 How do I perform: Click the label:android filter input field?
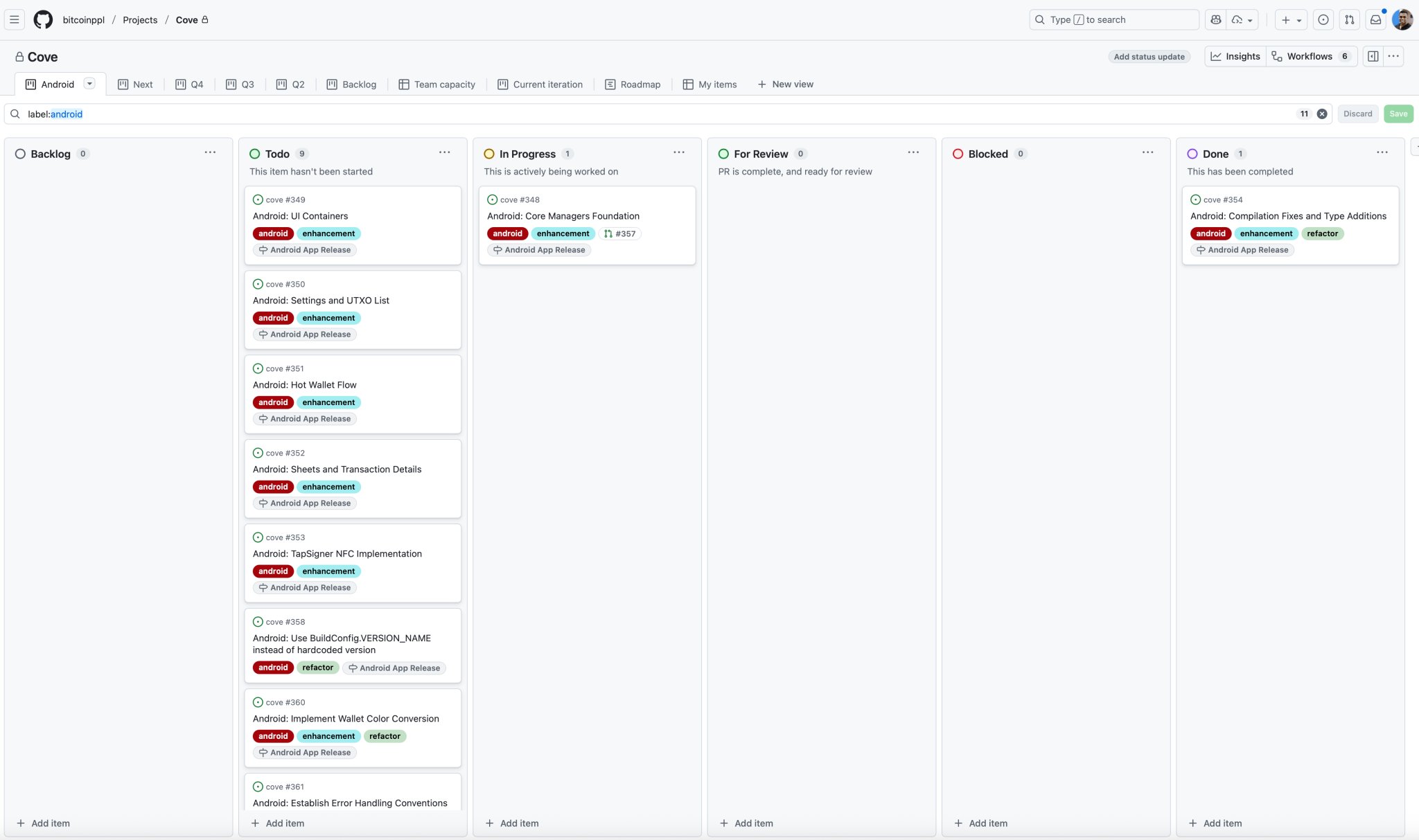[x=624, y=114]
